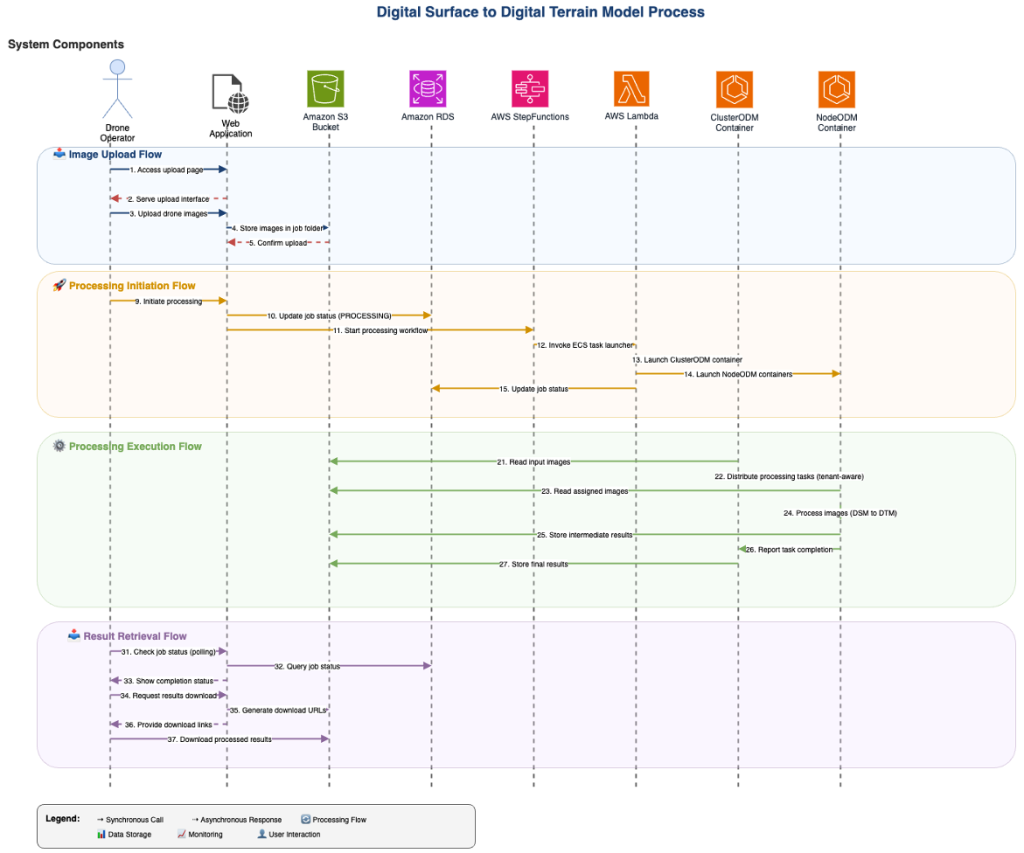Select the gear icon on Processing Execution Flow

pos(59,446)
